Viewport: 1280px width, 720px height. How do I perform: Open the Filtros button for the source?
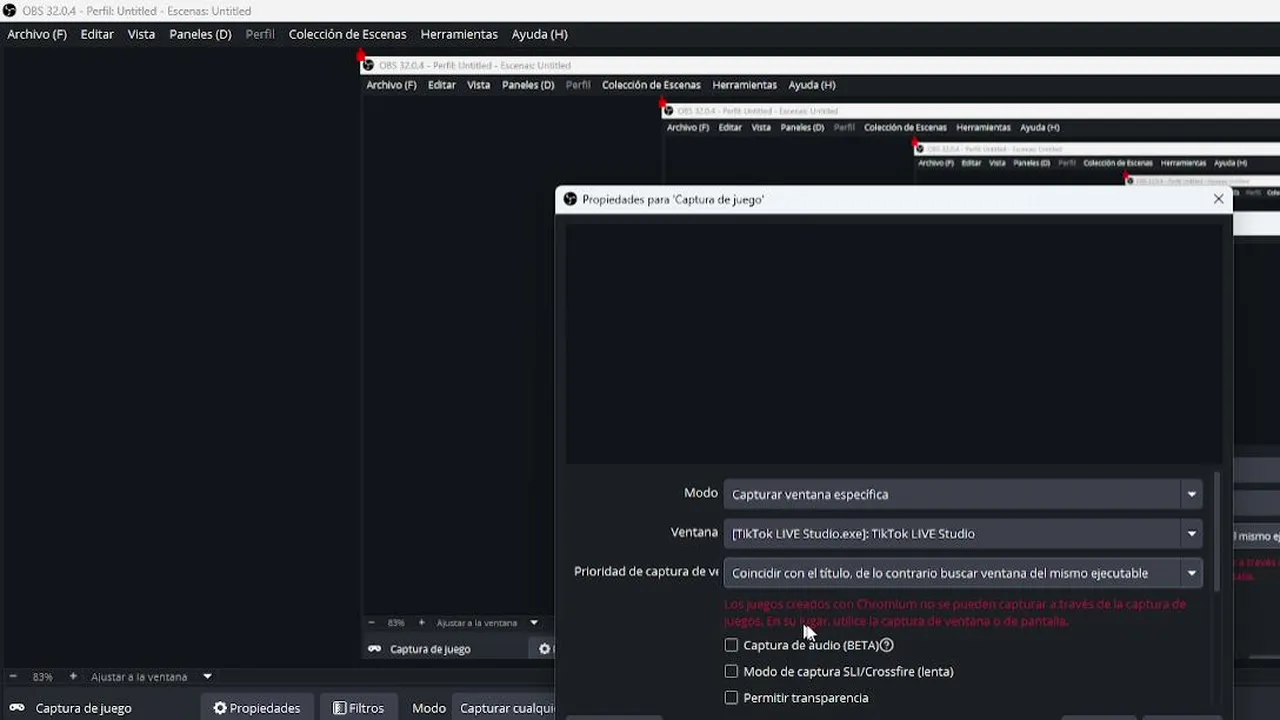tap(359, 708)
